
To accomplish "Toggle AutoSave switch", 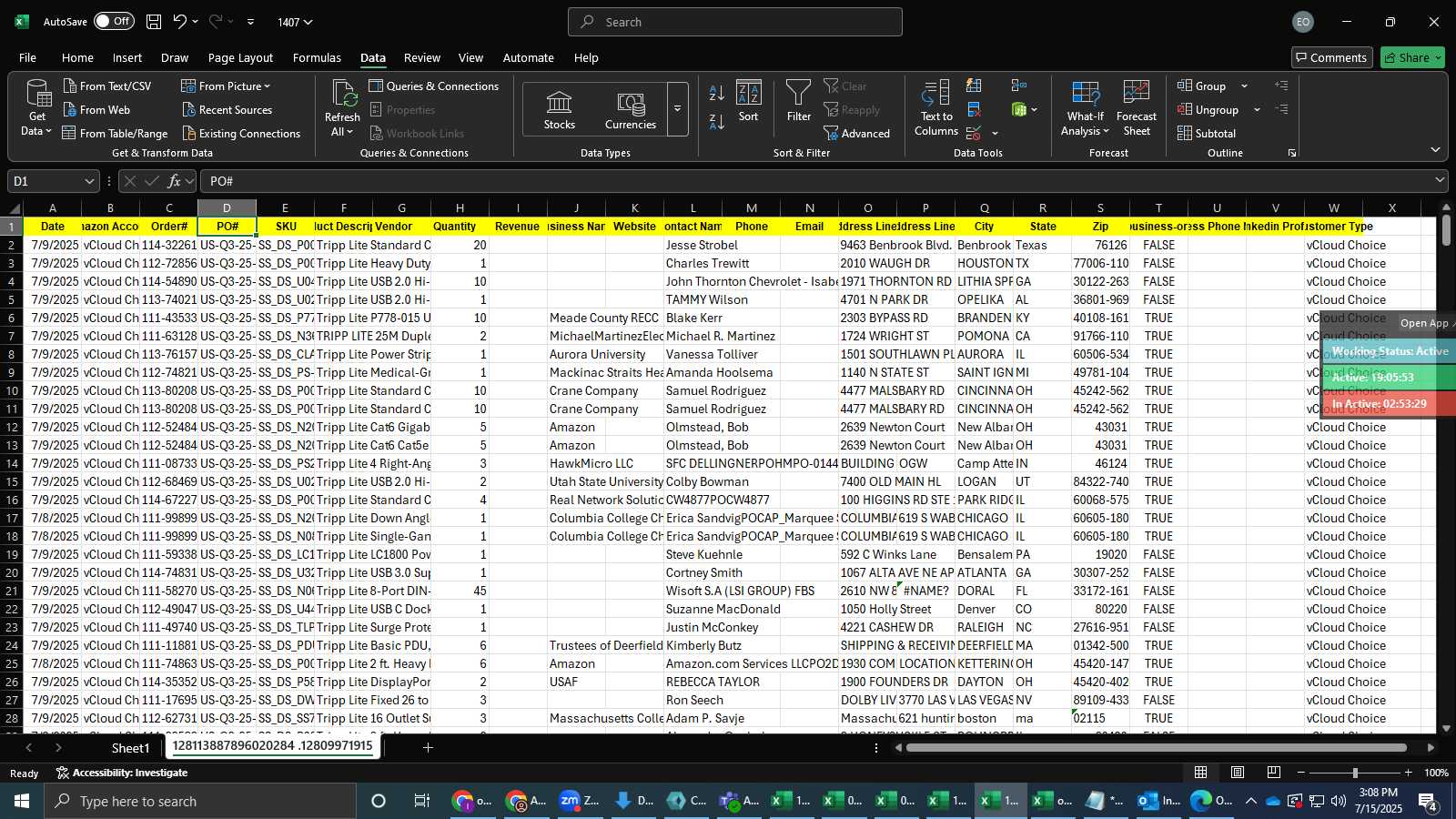I will click(x=114, y=21).
